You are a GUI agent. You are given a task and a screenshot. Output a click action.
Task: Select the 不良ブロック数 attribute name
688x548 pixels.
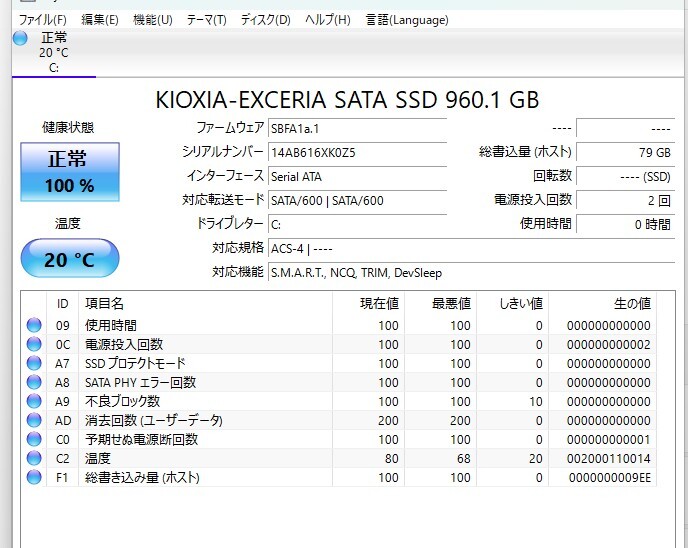(x=122, y=401)
